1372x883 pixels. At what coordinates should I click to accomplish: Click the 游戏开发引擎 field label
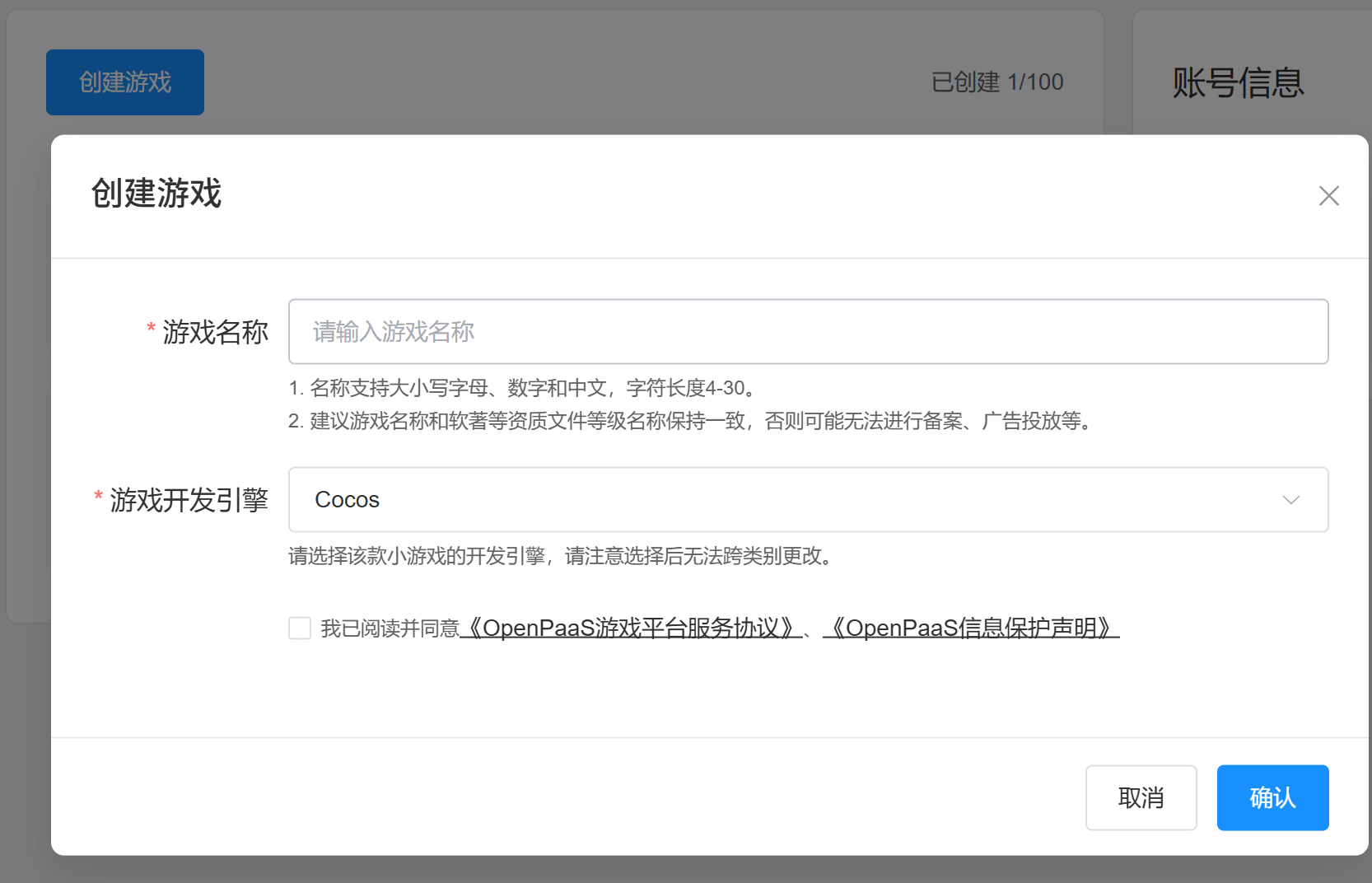(189, 500)
